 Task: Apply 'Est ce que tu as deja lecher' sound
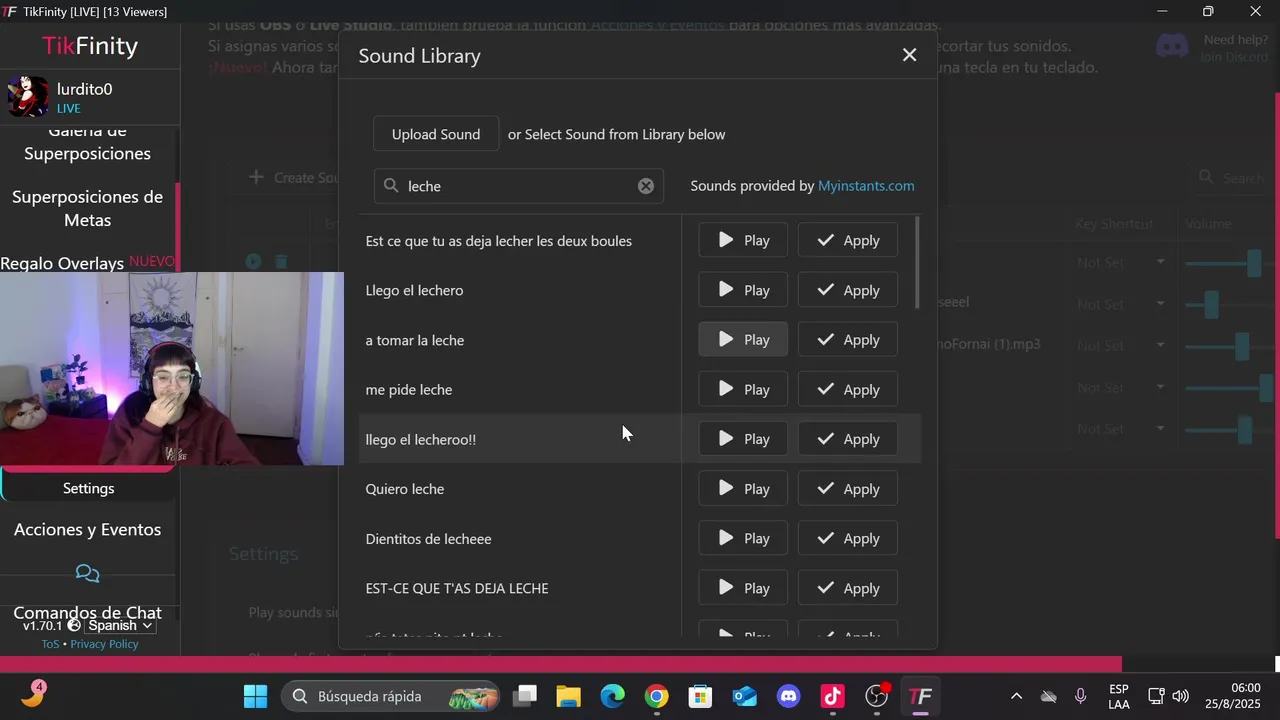tap(848, 240)
